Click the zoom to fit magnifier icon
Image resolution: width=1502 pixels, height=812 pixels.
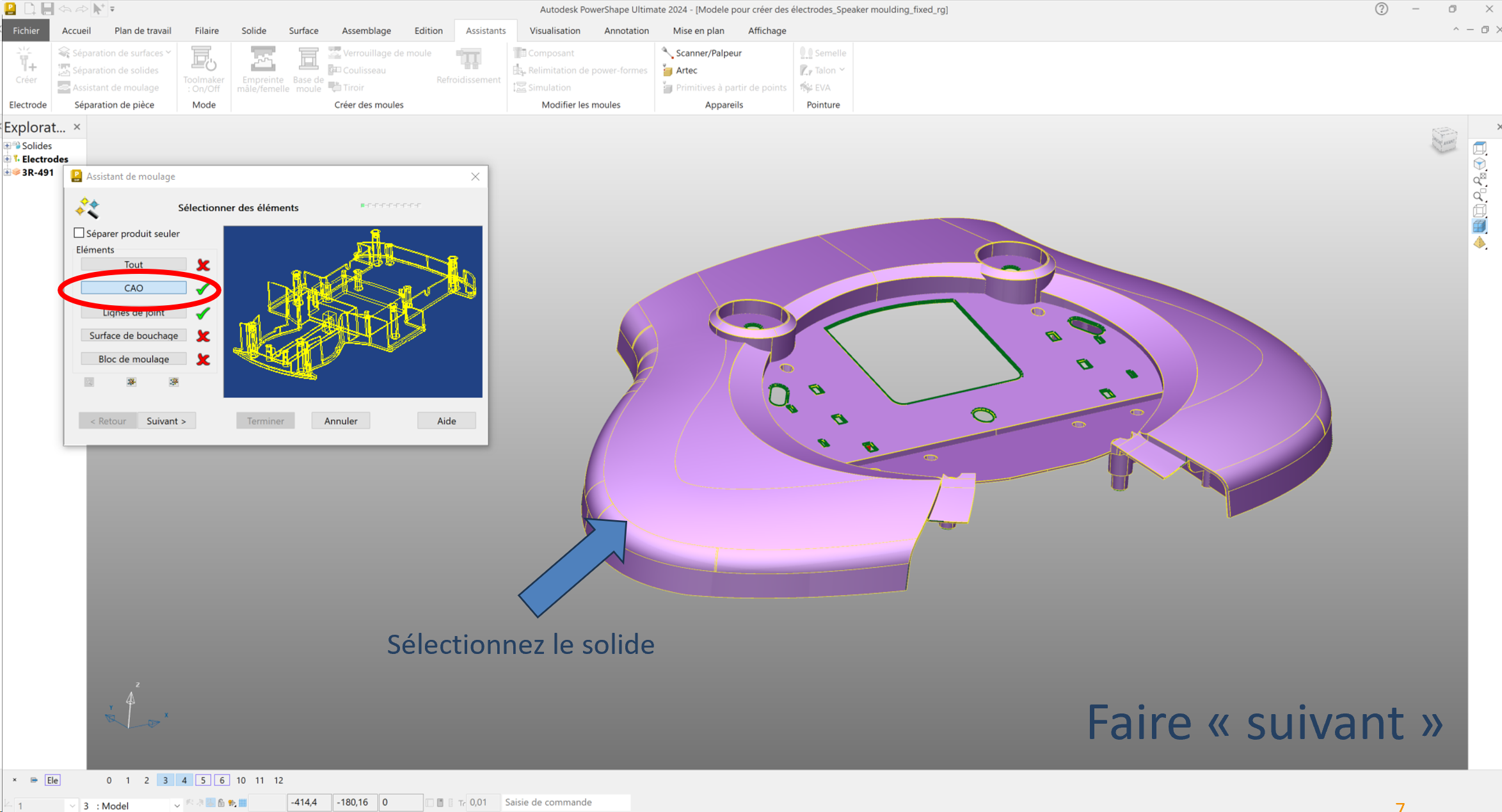click(1480, 180)
